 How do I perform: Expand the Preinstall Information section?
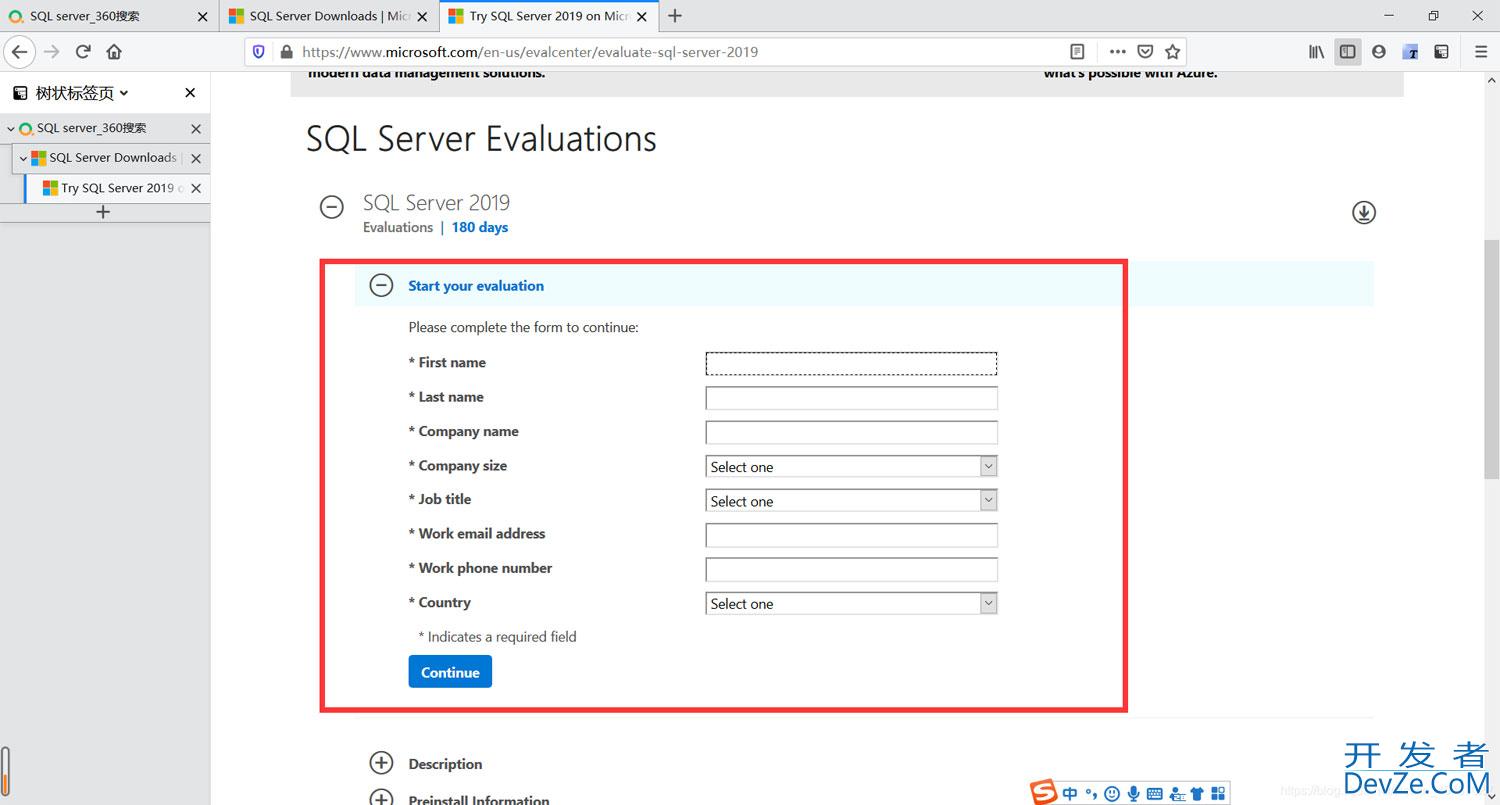381,798
